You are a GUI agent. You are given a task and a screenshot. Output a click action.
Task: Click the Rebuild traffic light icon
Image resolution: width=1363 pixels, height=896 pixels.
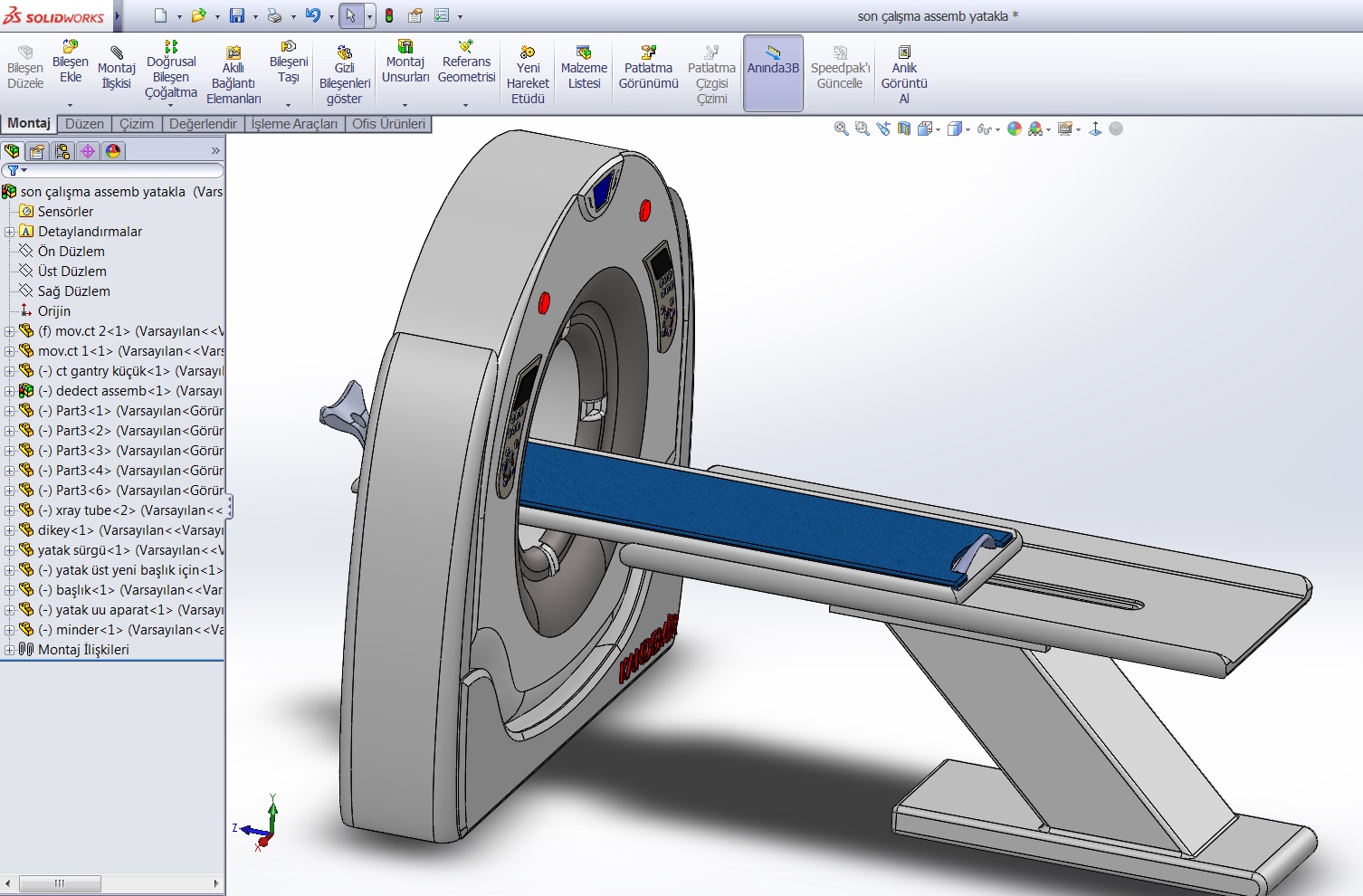click(x=389, y=15)
